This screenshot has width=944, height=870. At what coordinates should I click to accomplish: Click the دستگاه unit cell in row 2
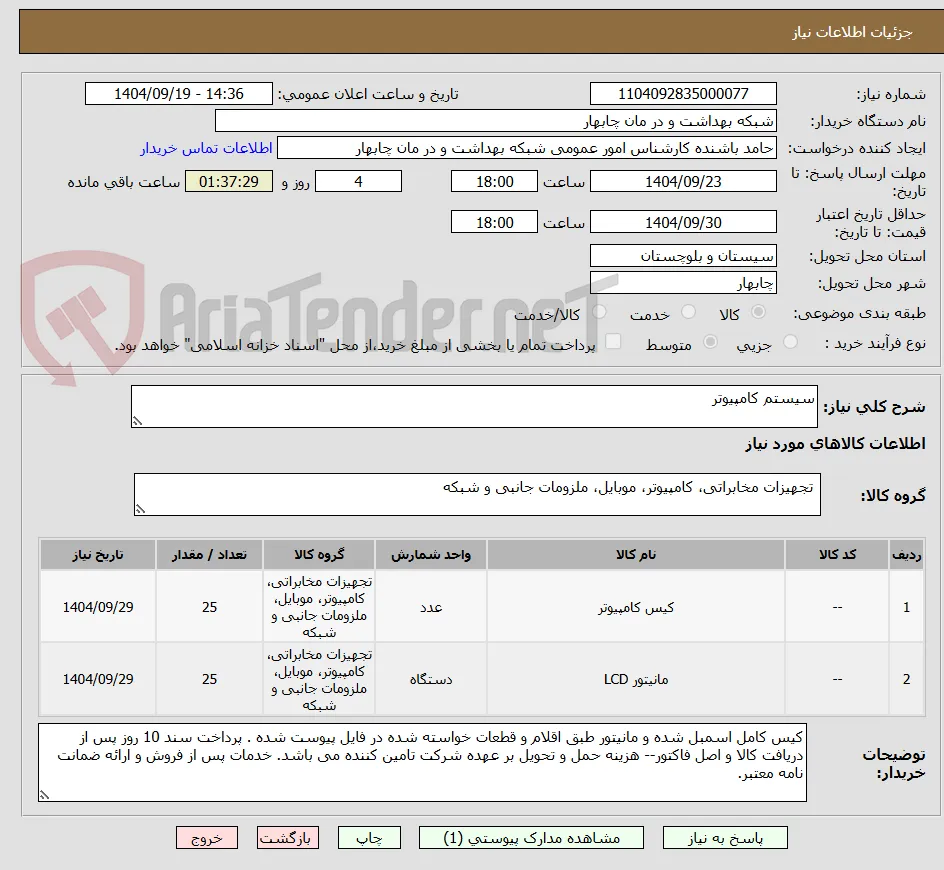[x=431, y=679]
